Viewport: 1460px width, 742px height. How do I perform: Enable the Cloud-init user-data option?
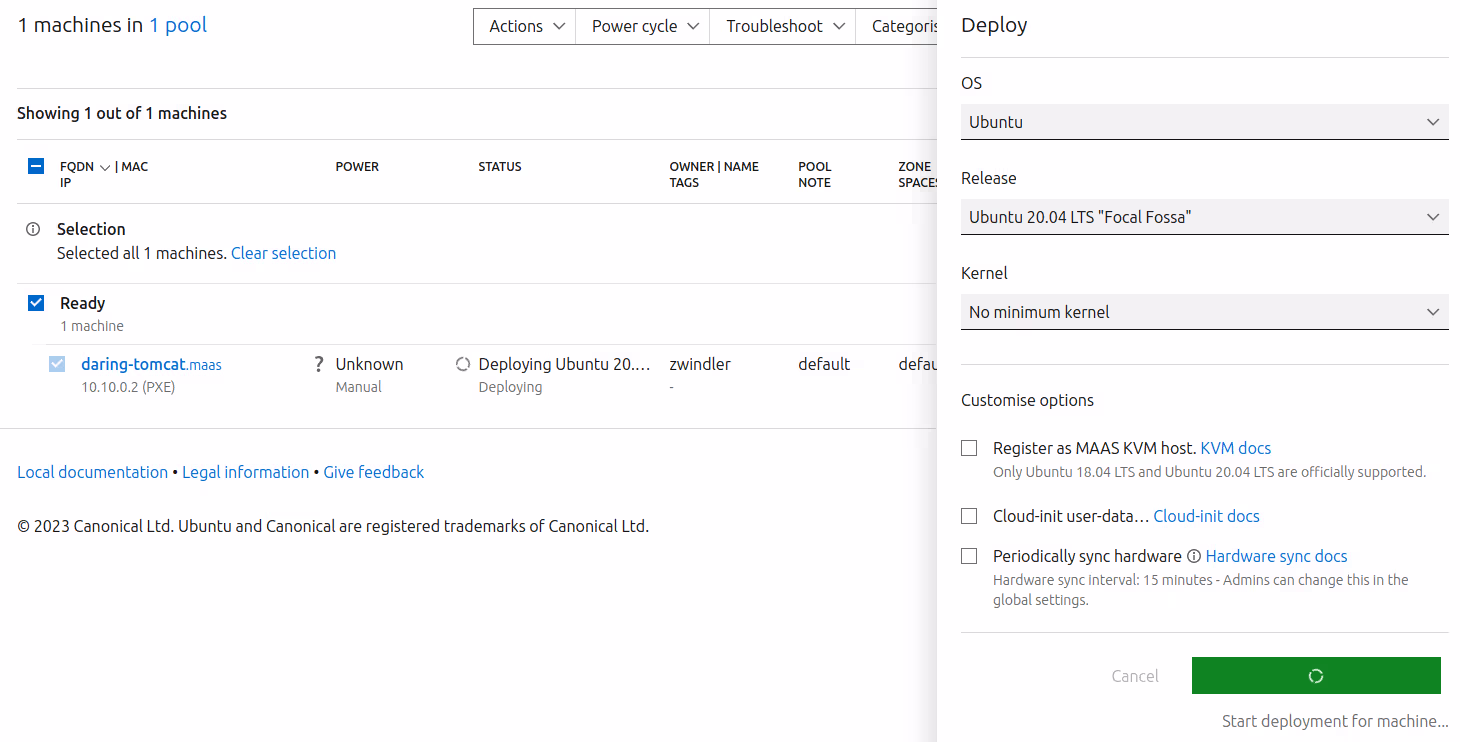point(969,517)
